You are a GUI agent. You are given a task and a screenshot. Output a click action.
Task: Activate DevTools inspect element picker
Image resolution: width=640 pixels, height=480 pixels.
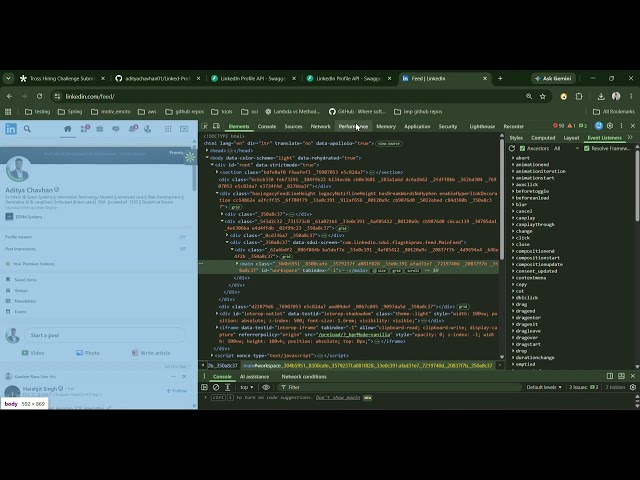coord(205,126)
